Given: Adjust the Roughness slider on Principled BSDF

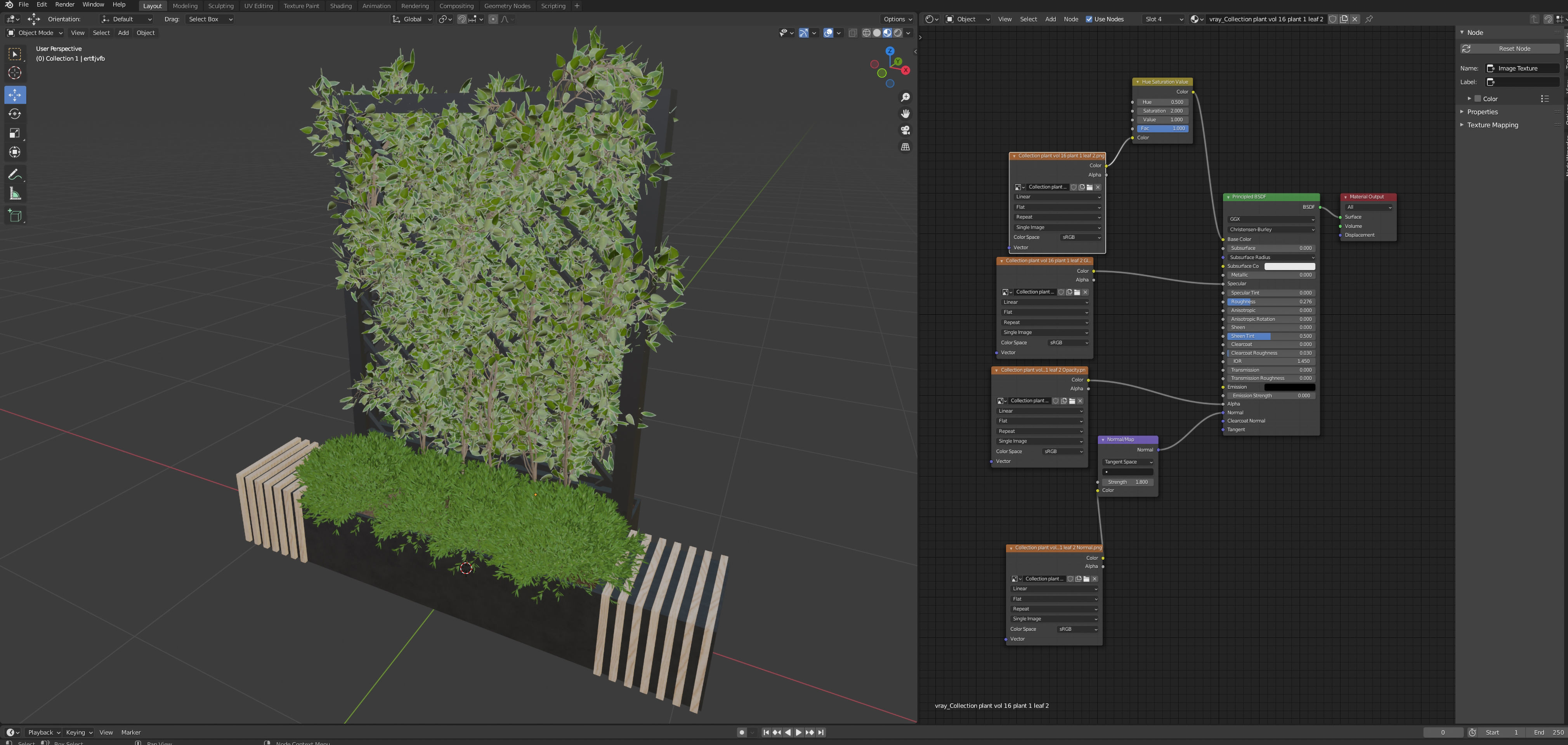Looking at the screenshot, I should [1271, 302].
